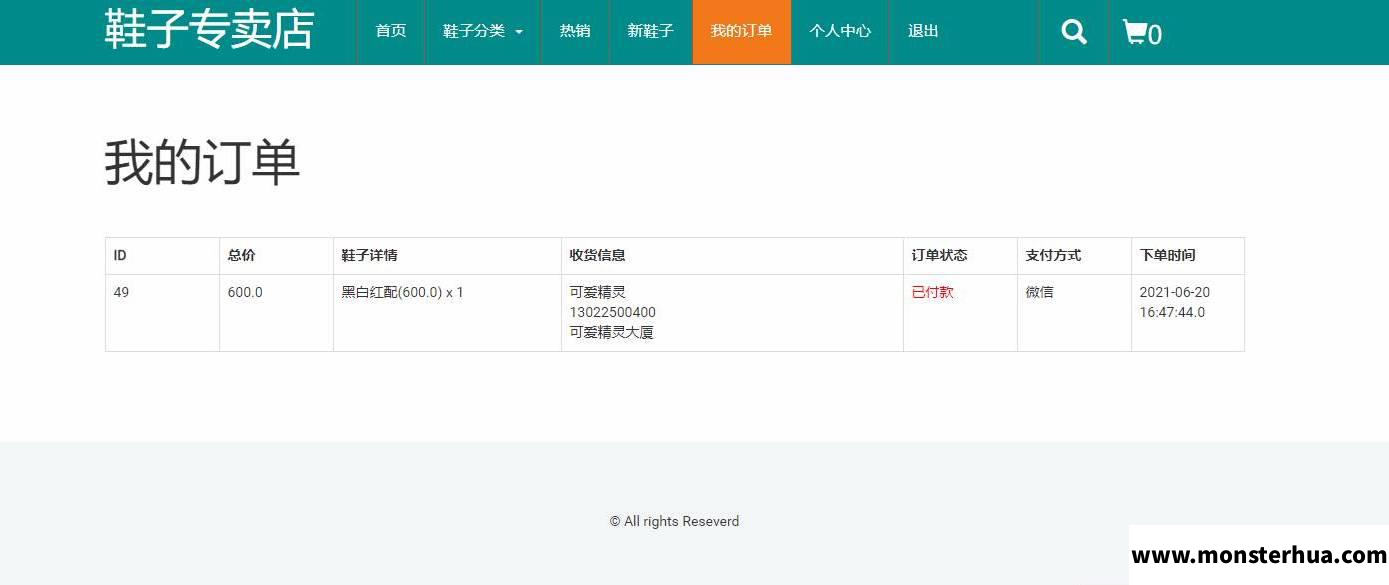Viewport: 1389px width, 585px height.
Task: Click 黑白红配(600.0) x 1 item detail
Action: [x=403, y=293]
